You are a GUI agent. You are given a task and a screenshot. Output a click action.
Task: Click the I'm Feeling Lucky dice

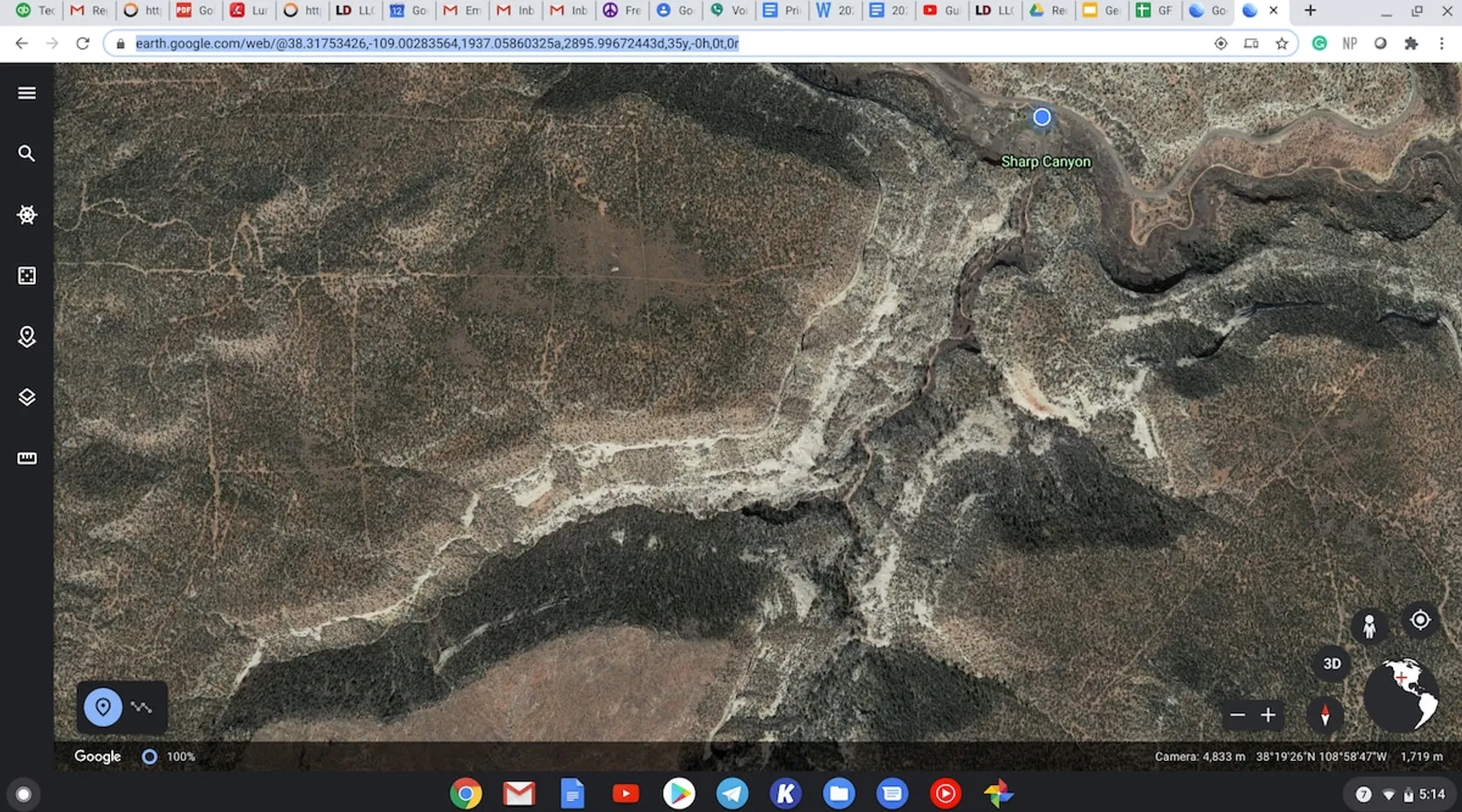27,276
